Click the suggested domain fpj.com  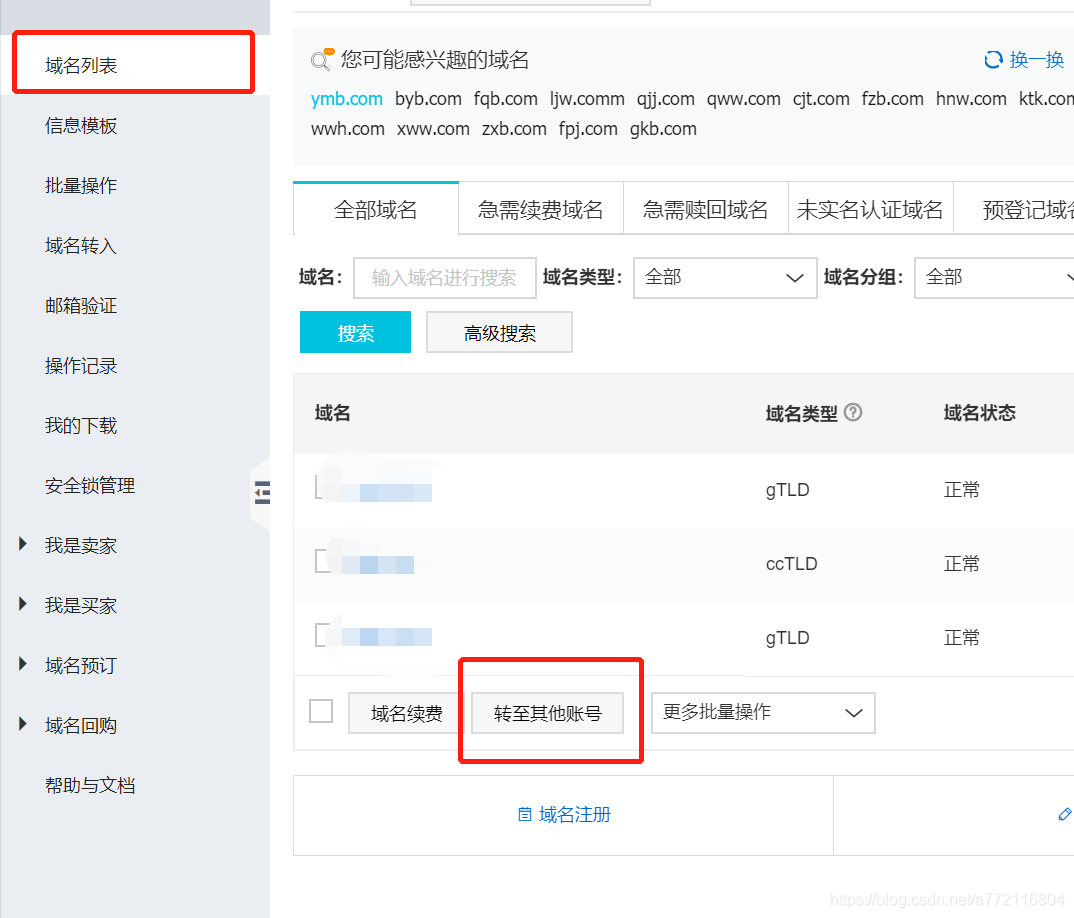[588, 129]
